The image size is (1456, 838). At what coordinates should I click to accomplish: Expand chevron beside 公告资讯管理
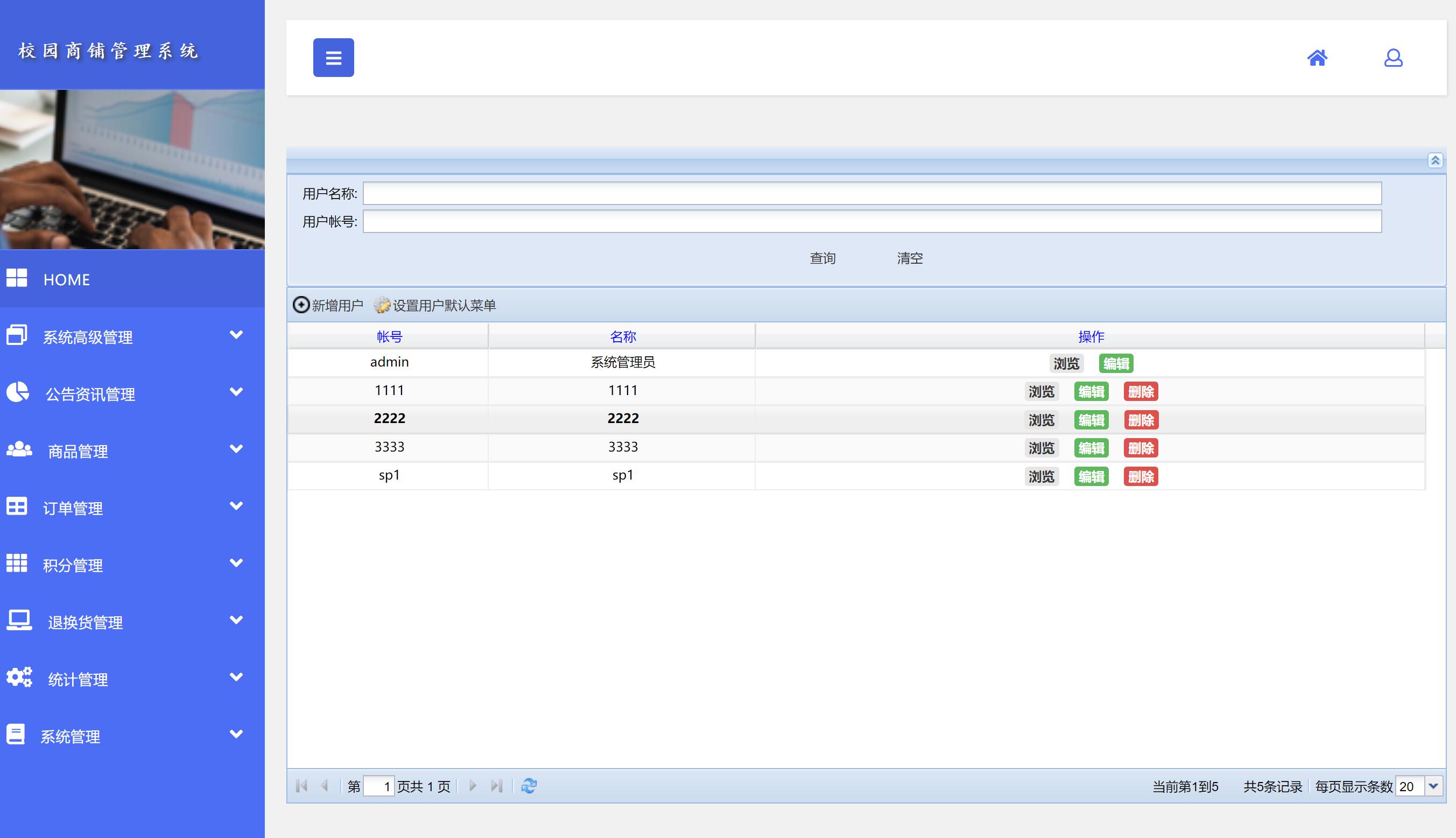[236, 391]
